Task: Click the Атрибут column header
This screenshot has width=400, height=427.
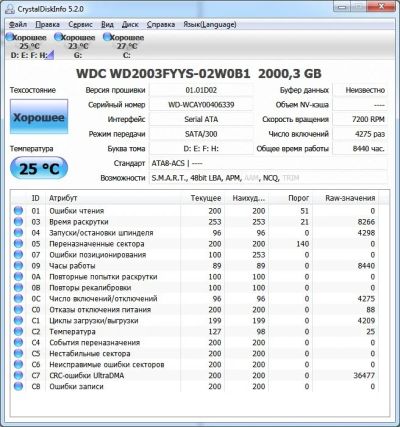Action: pos(113,198)
